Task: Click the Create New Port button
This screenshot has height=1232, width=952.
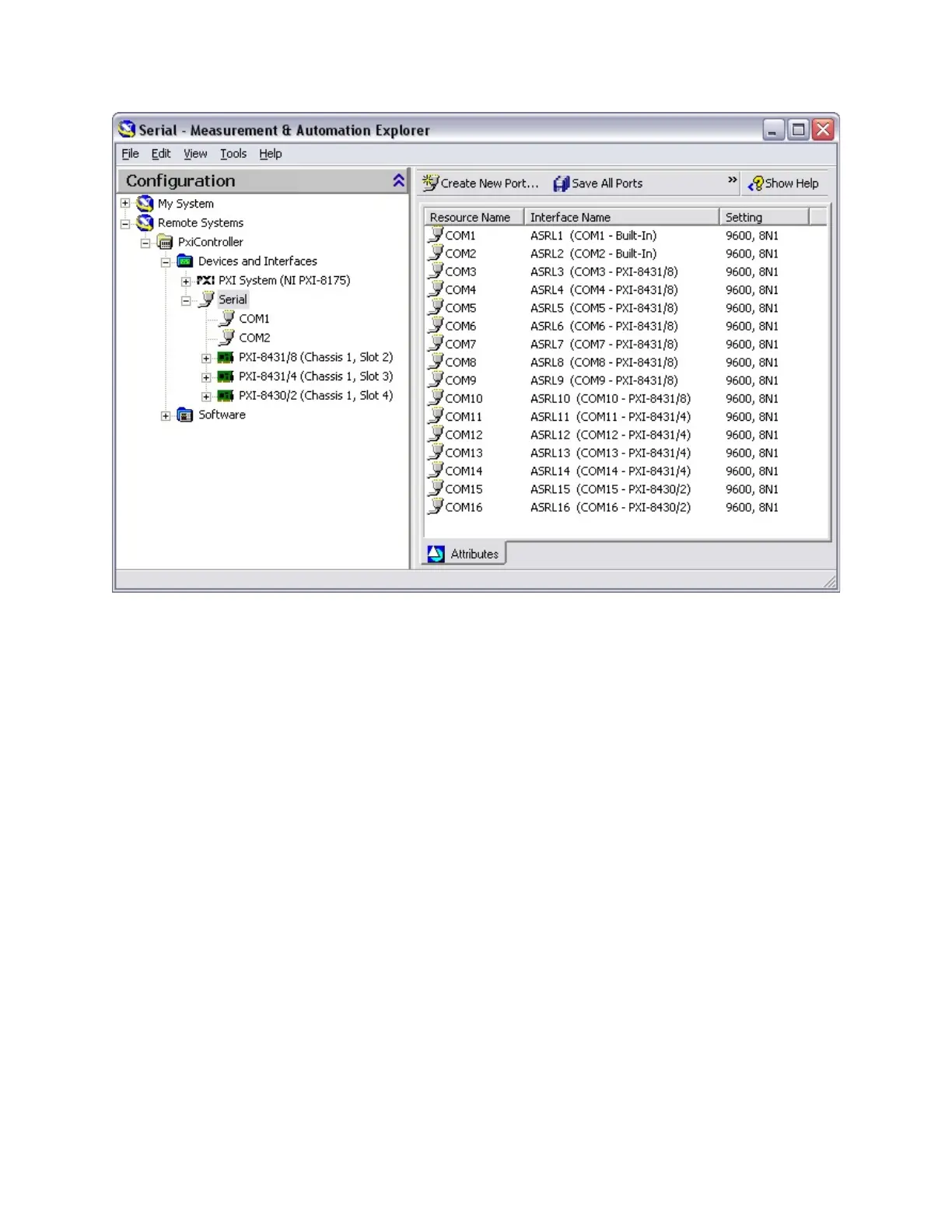Action: (x=481, y=184)
